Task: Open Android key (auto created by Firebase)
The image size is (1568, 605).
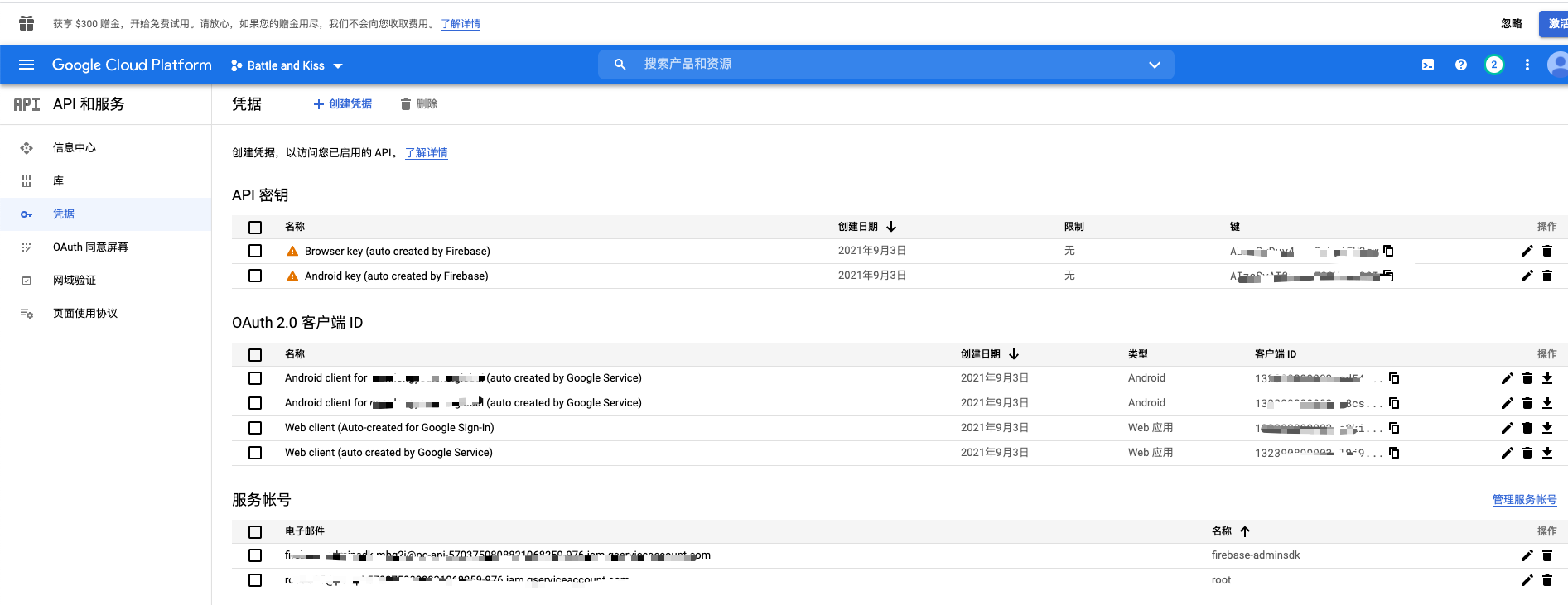Action: point(397,276)
